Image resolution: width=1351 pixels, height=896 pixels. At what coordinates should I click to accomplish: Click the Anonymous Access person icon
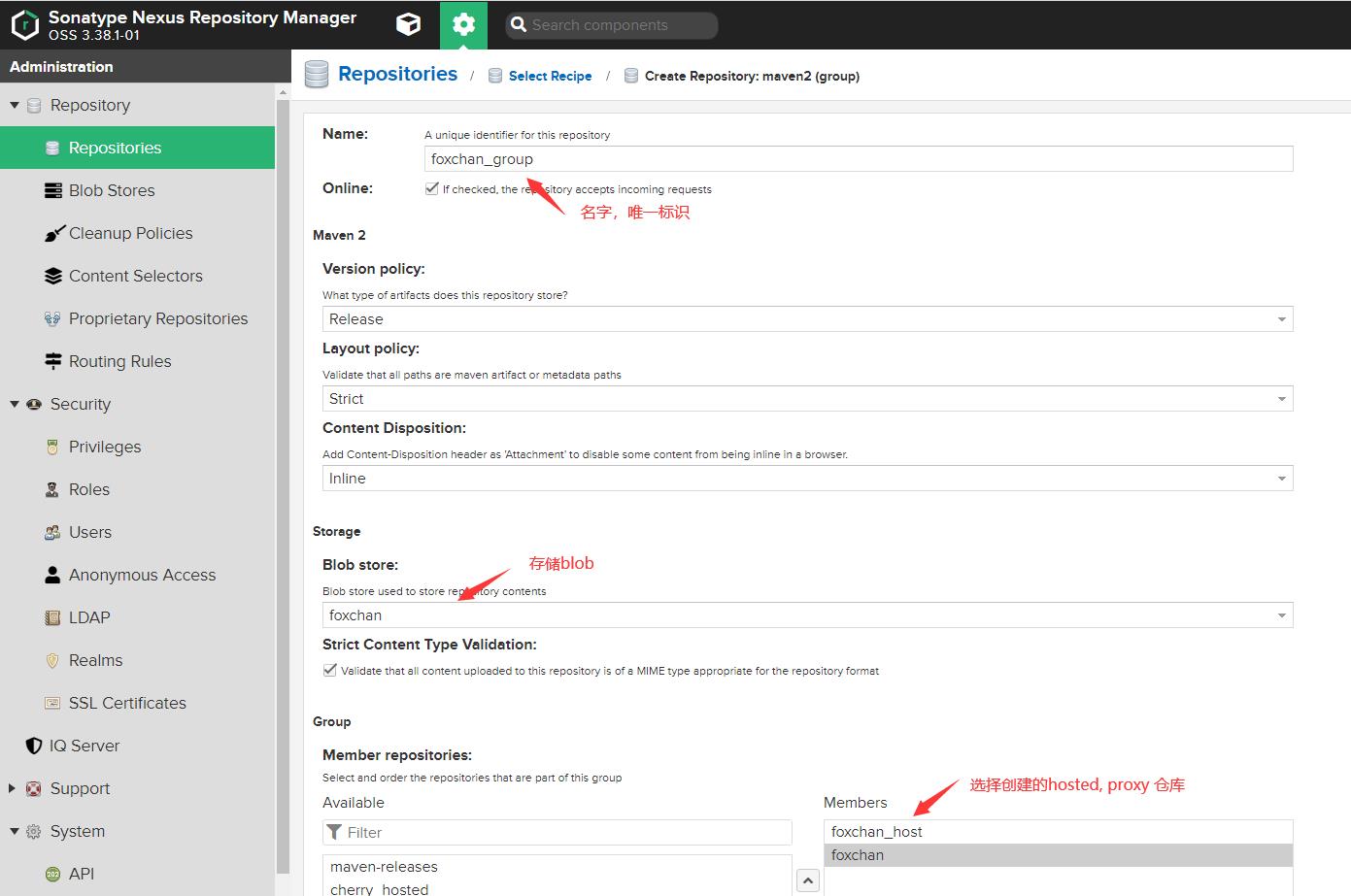[x=52, y=575]
